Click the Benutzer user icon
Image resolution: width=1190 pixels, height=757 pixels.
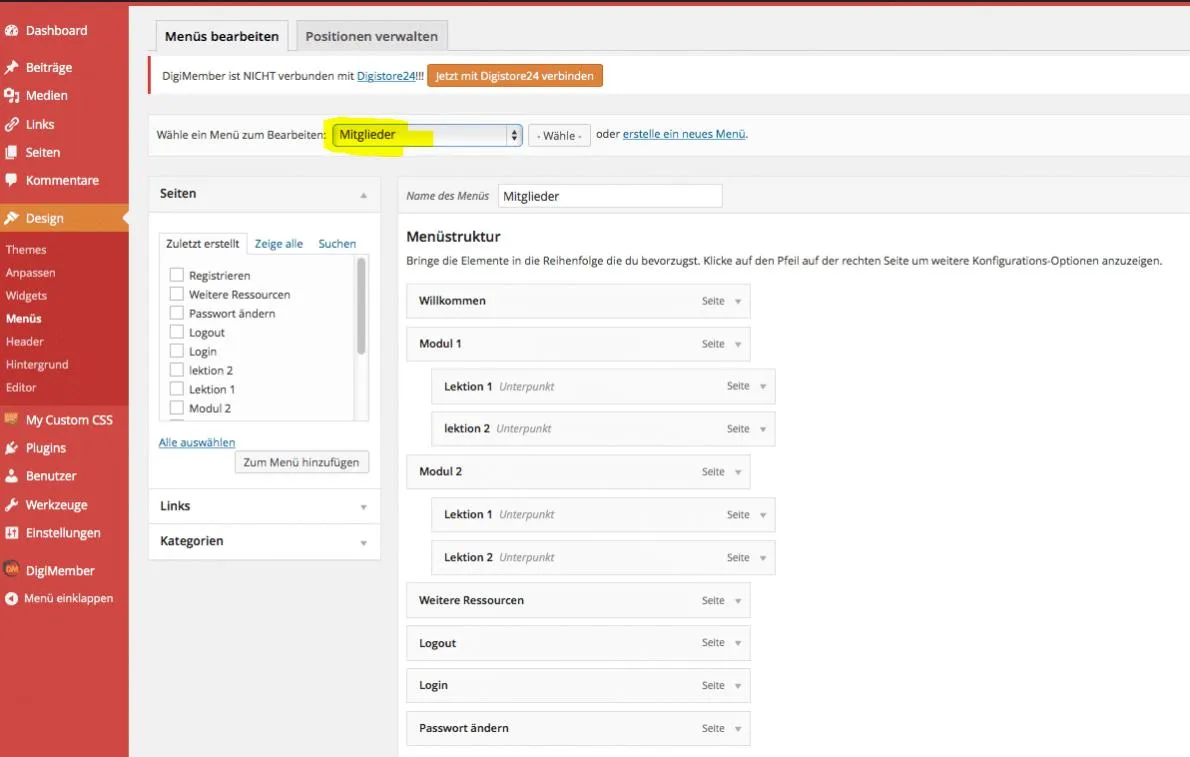tap(11, 476)
